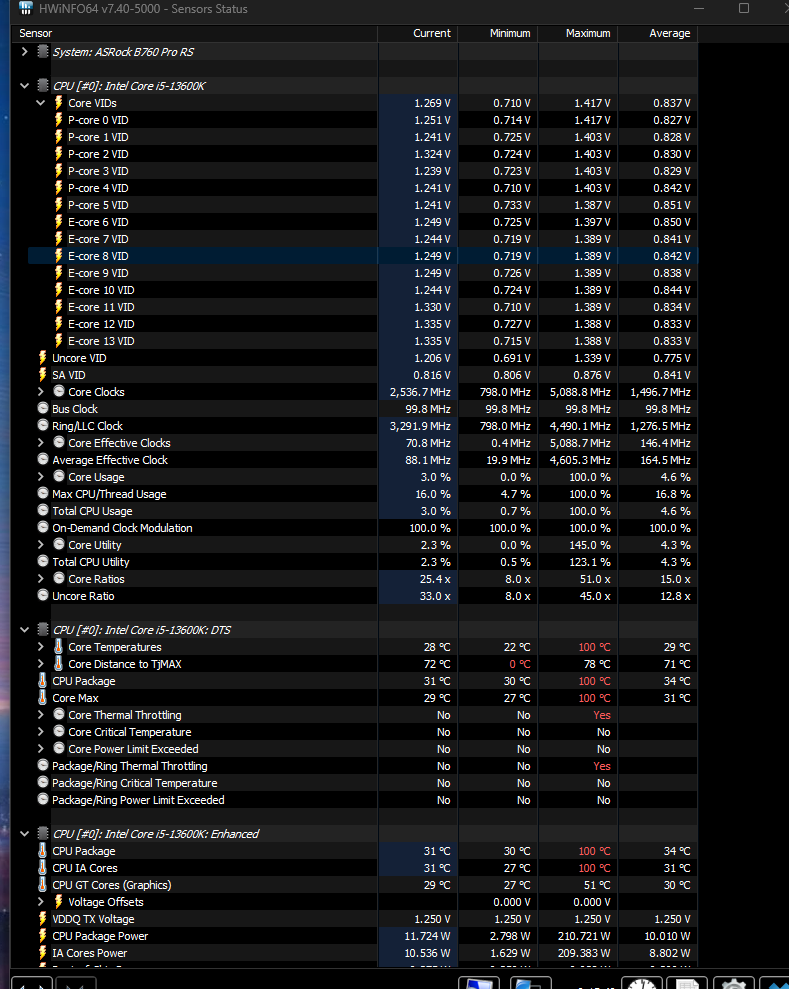Screen dimensions: 789x989
Task: Select the P-core 2 VID row label
Action: tap(98, 154)
